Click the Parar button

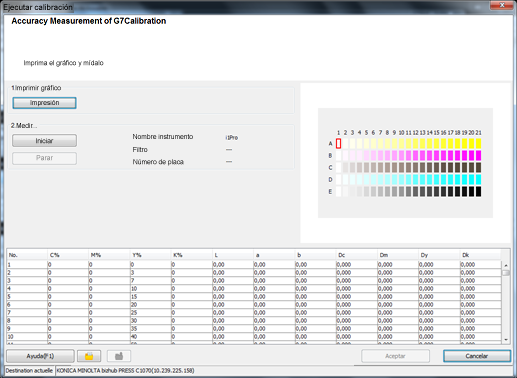coord(44,158)
